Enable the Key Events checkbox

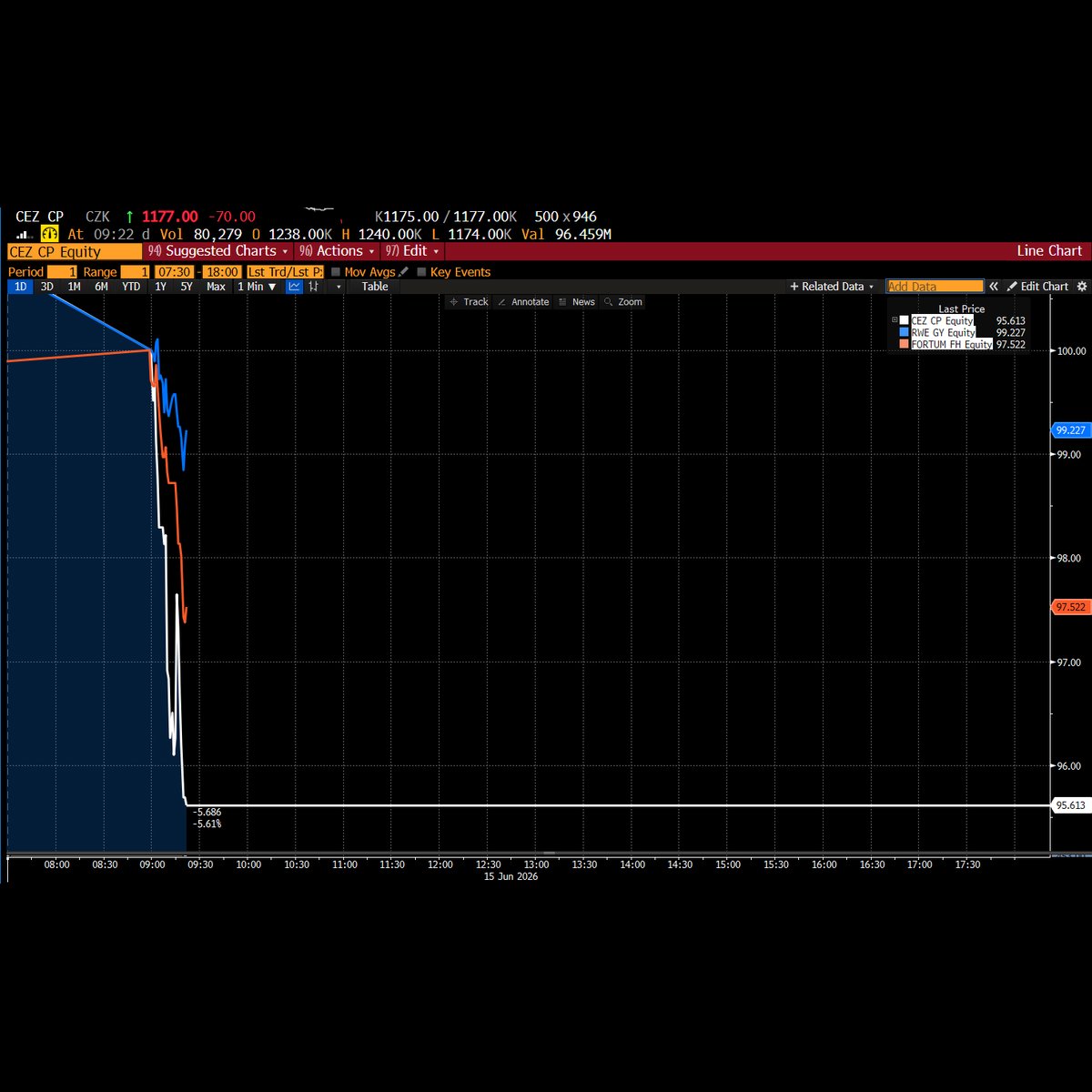point(421,272)
